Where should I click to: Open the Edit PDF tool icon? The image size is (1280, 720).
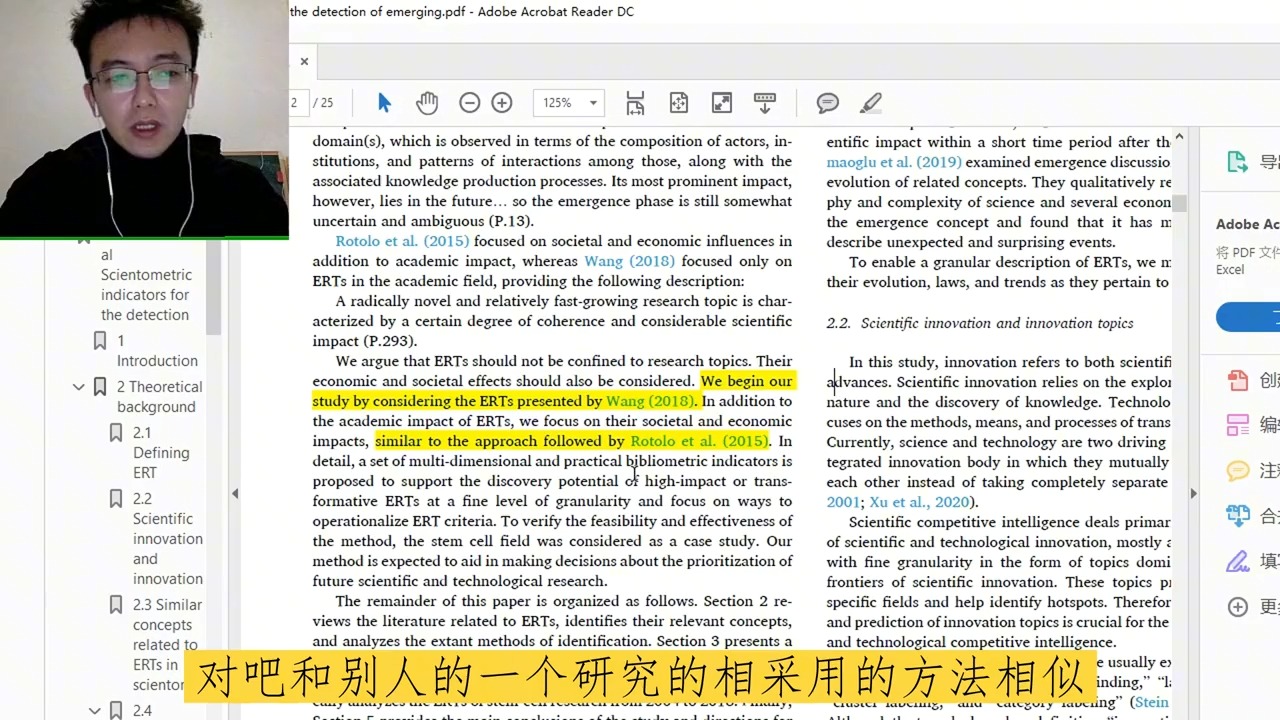tap(1238, 425)
